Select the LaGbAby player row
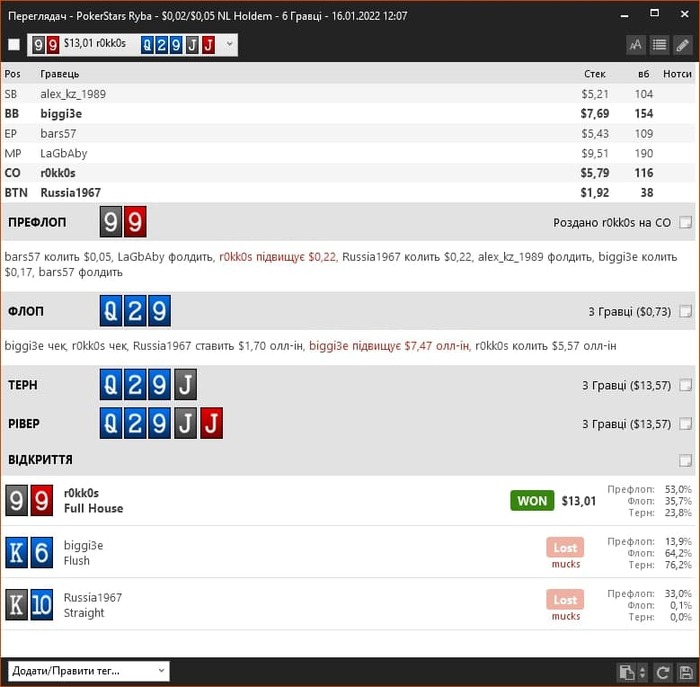700x687 pixels. pos(348,153)
